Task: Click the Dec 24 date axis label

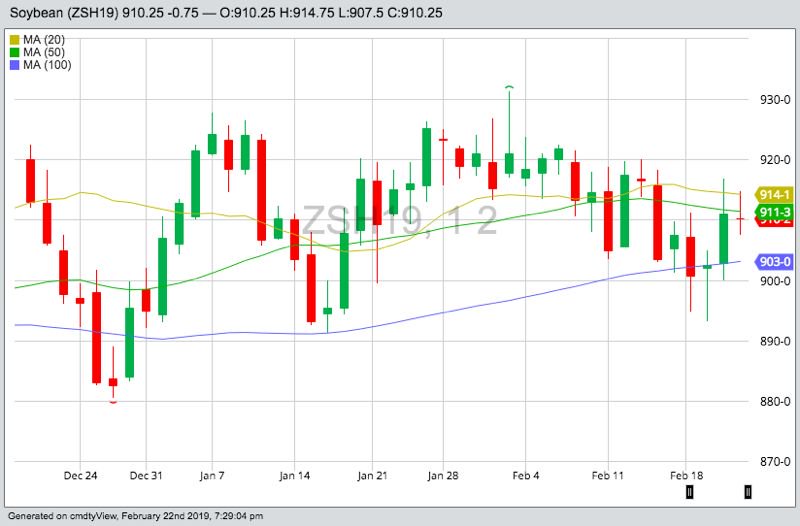Action: point(80,476)
